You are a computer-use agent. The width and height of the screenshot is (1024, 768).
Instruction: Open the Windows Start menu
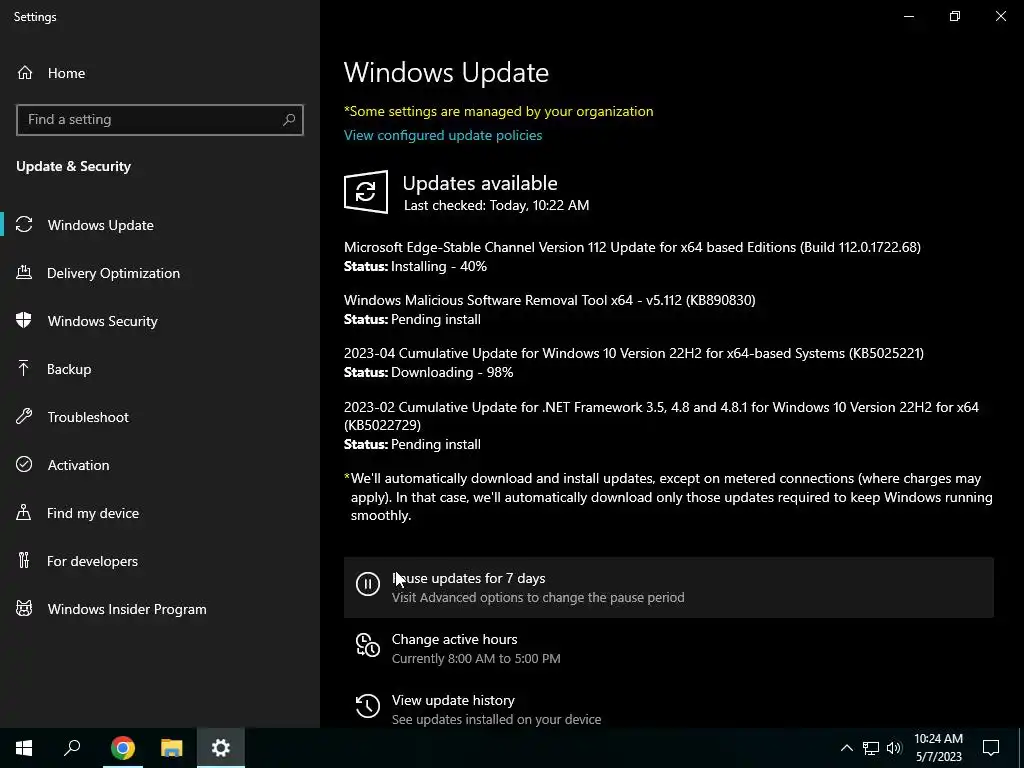(x=24, y=748)
